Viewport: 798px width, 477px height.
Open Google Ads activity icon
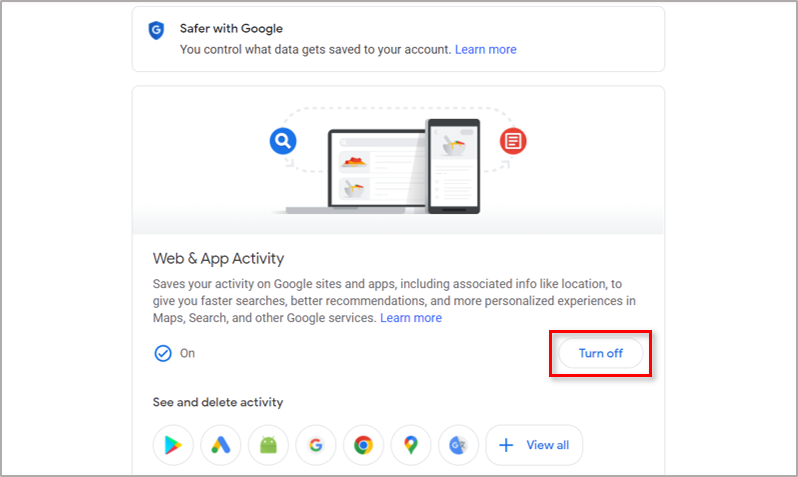click(220, 445)
